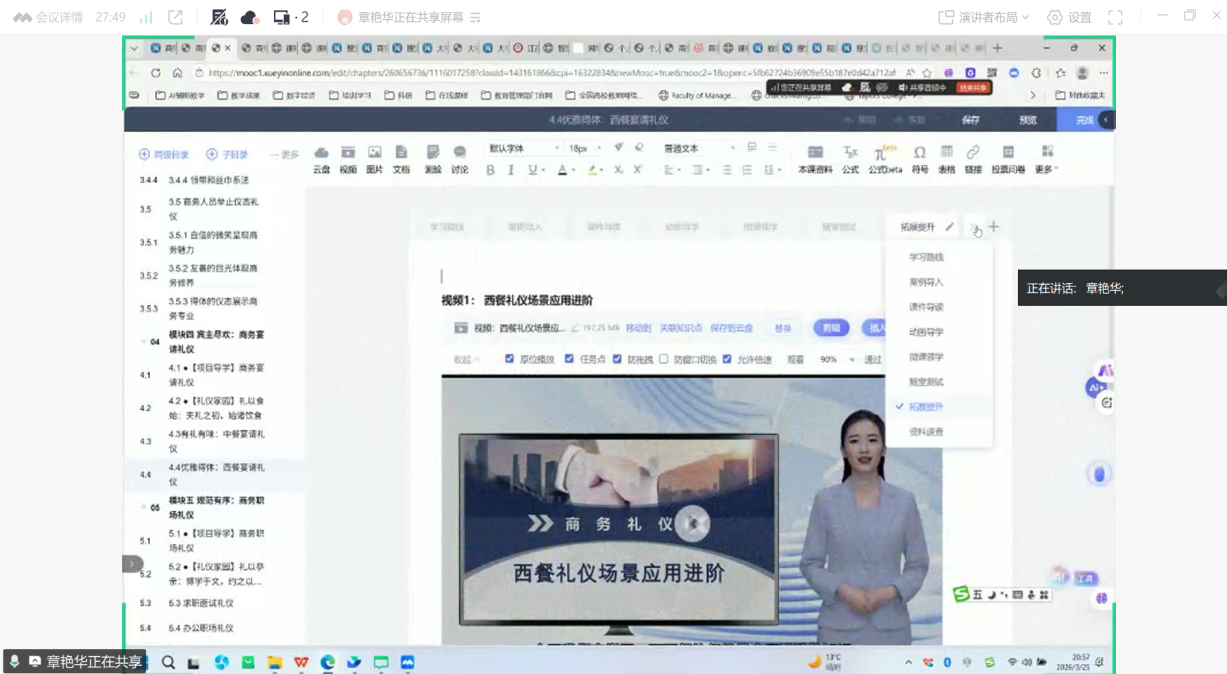1227x674 pixels.
Task: Select 学习路线 in the tab dropdown list
Action: [926, 257]
